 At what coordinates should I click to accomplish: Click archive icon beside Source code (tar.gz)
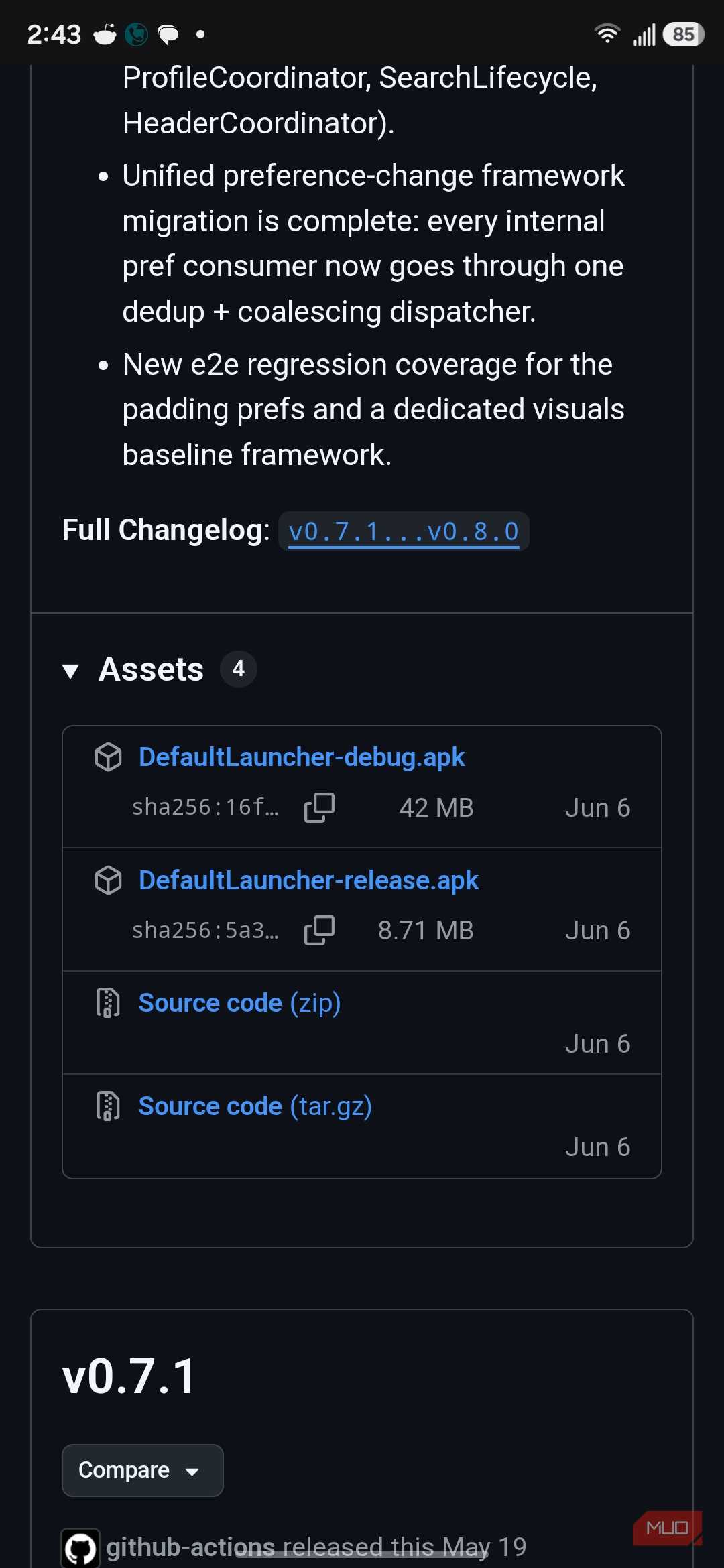click(x=108, y=1106)
